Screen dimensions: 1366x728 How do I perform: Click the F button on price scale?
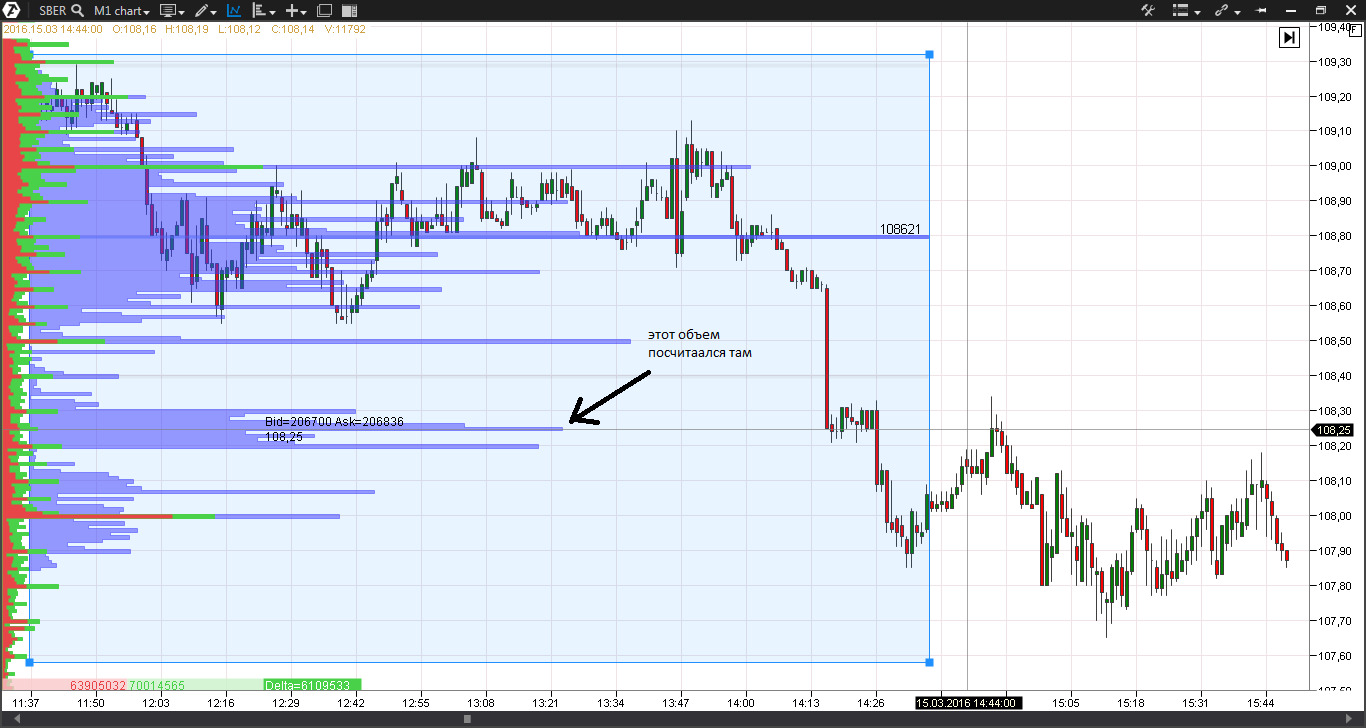tap(1356, 29)
